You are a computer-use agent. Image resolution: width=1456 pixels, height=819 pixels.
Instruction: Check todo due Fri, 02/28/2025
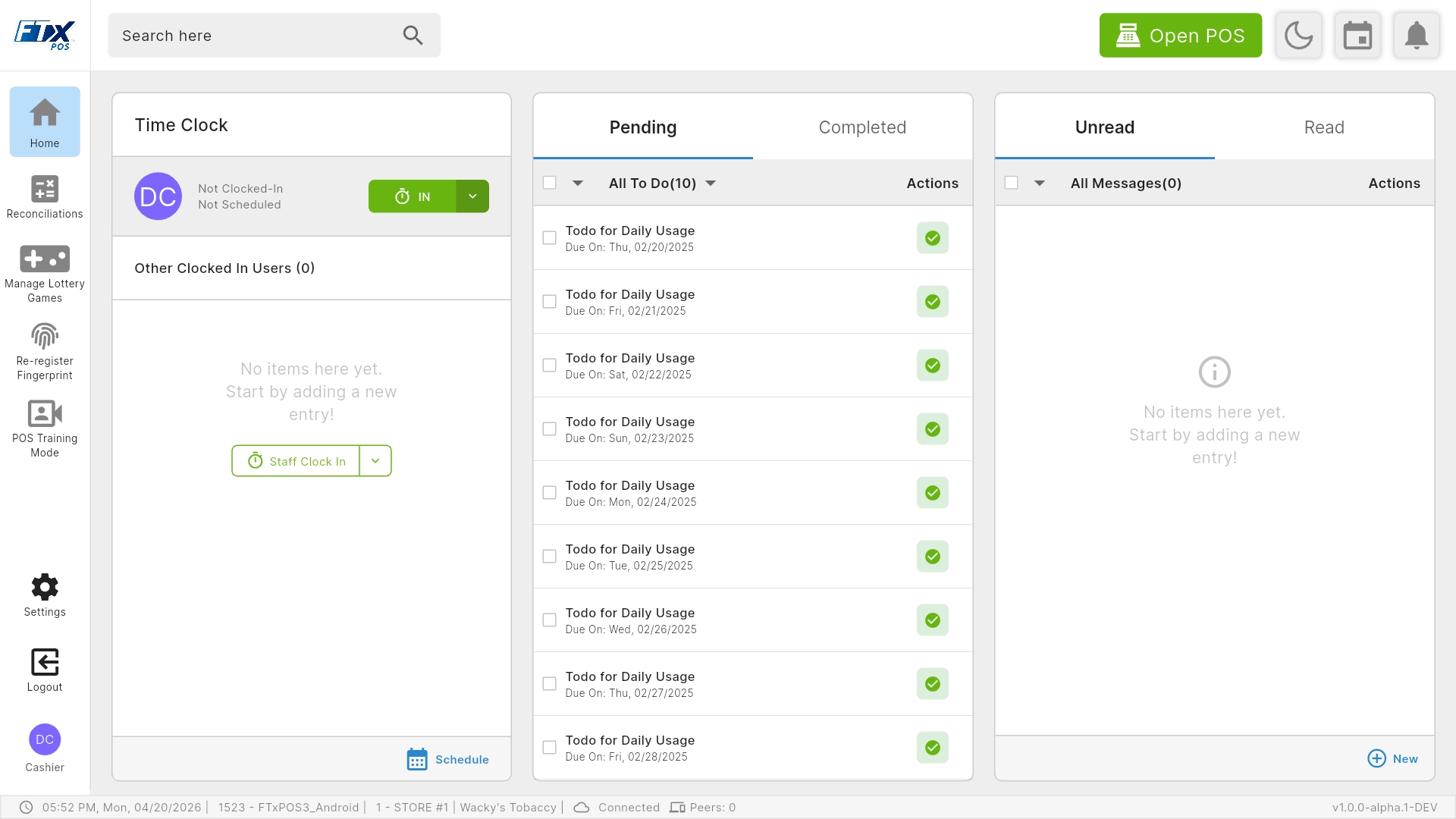pos(550,748)
